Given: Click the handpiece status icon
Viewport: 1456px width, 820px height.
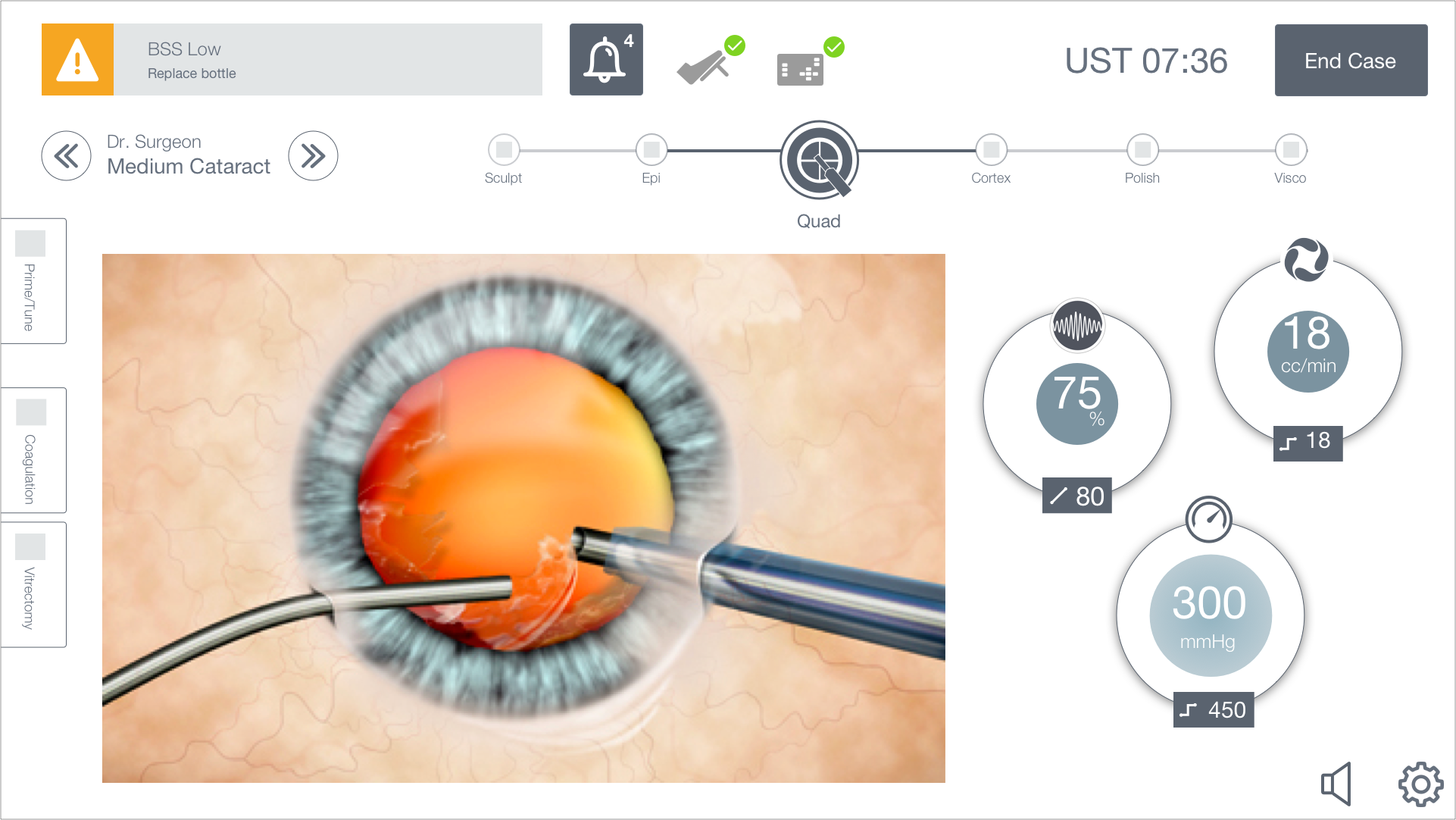Looking at the screenshot, I should click(710, 61).
